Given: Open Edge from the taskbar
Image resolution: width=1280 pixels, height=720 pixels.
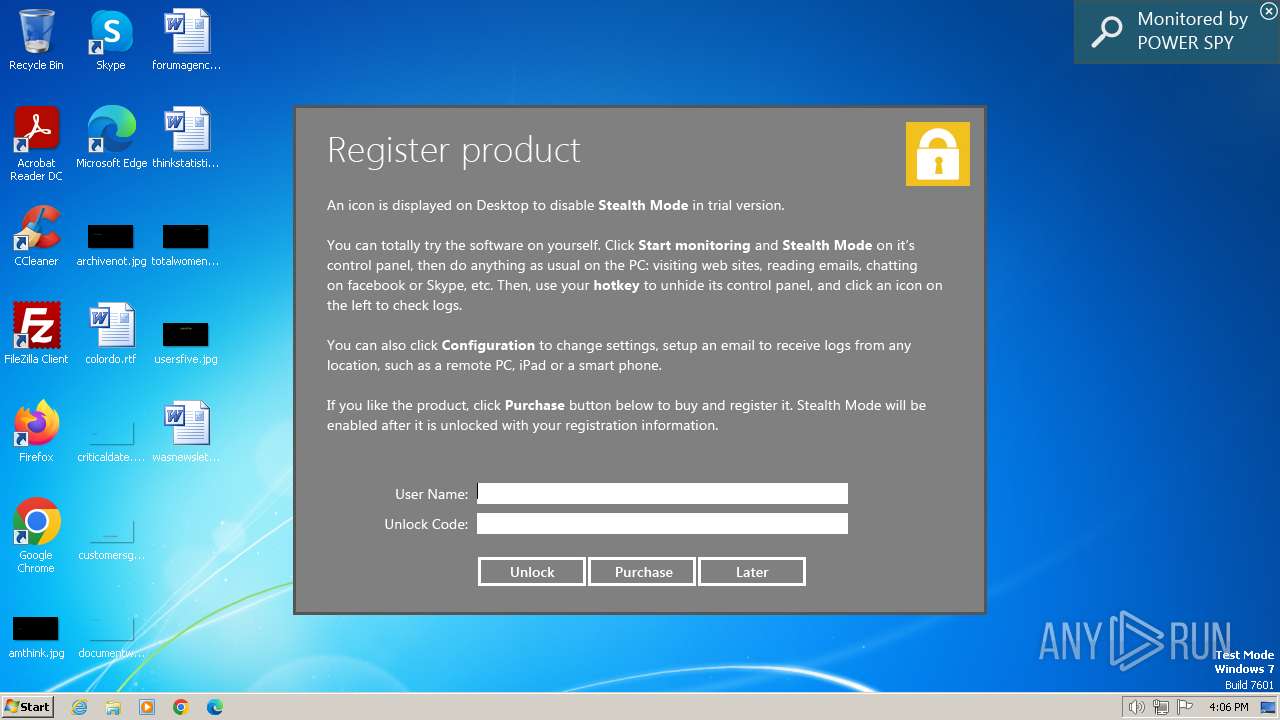Looking at the screenshot, I should tap(215, 707).
